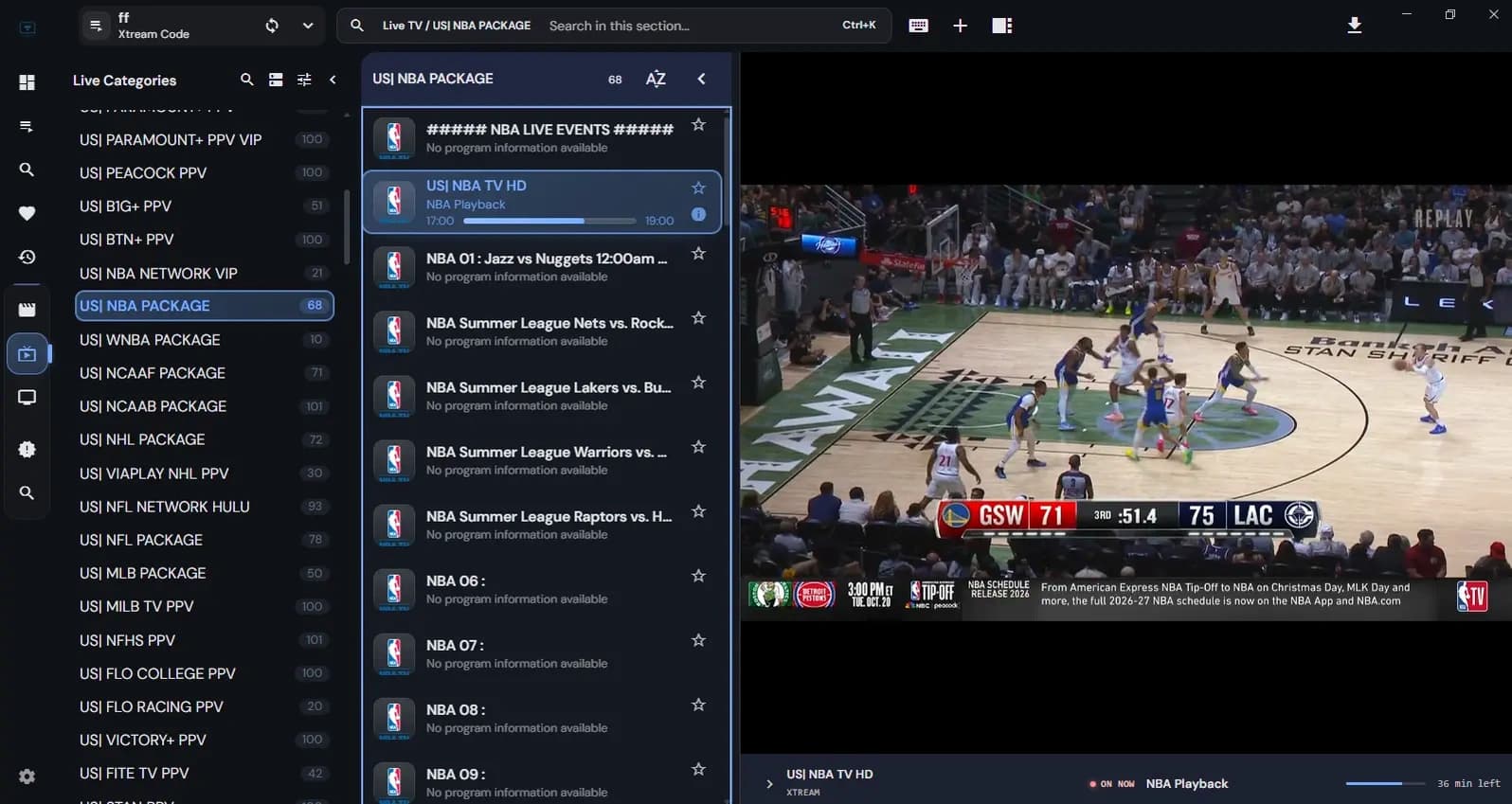Toggle favorite star for US| NBA TV HD
The width and height of the screenshot is (1512, 804).
click(698, 188)
